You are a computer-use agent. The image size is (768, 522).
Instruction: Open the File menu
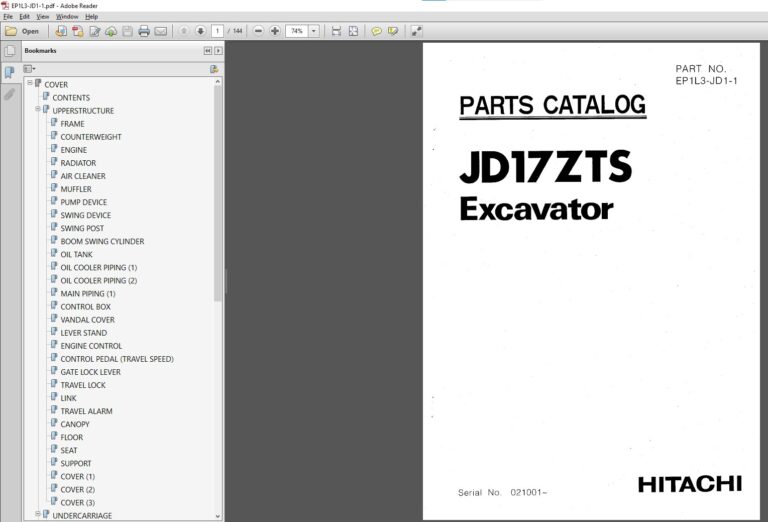tap(8, 17)
